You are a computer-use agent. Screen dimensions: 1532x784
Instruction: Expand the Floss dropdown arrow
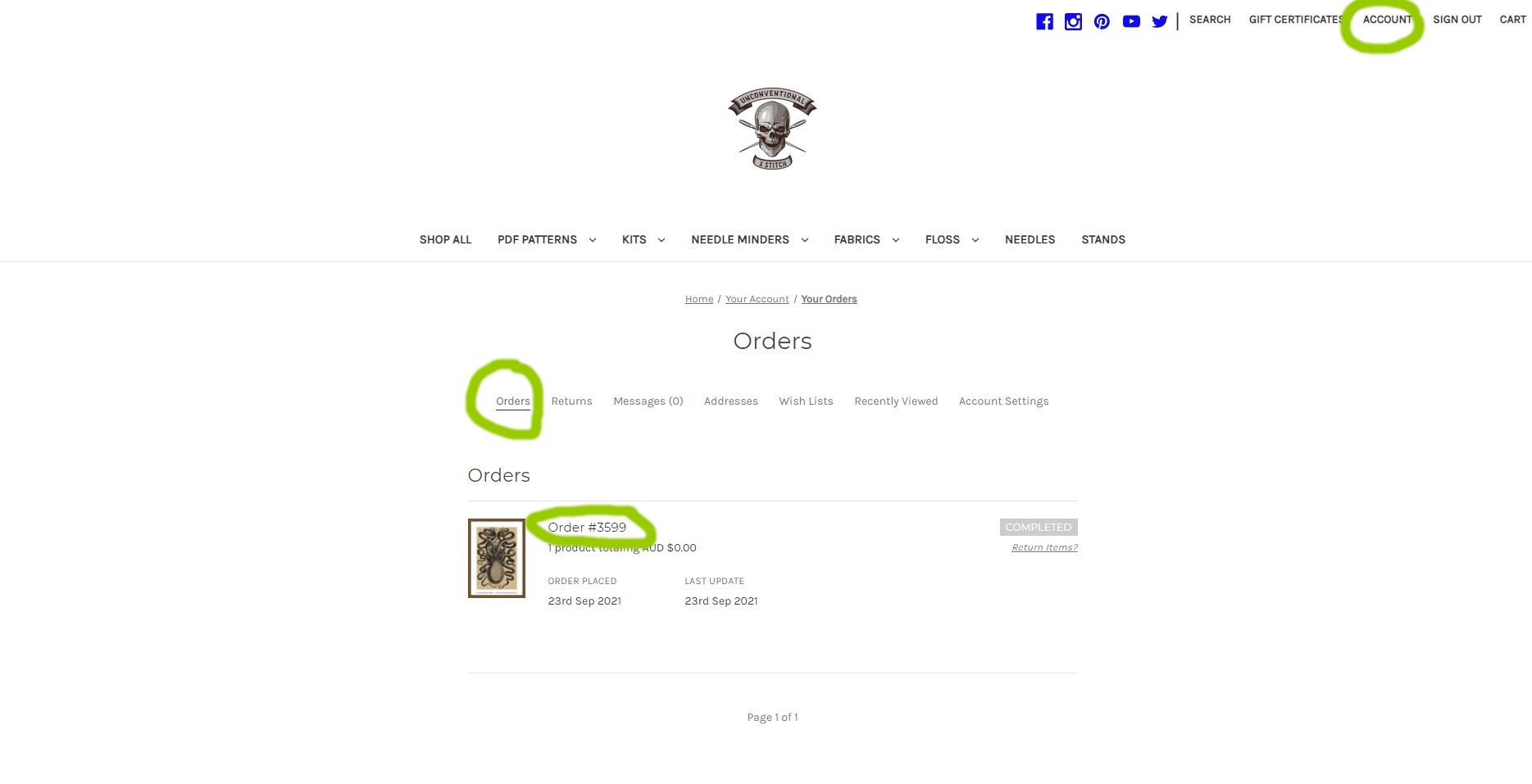[975, 240]
